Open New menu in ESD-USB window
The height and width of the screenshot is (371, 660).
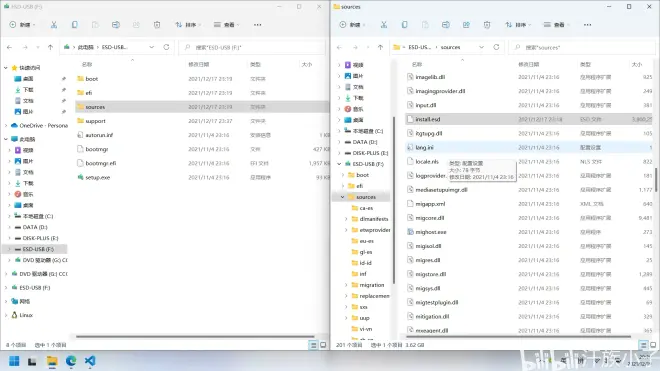(22, 25)
